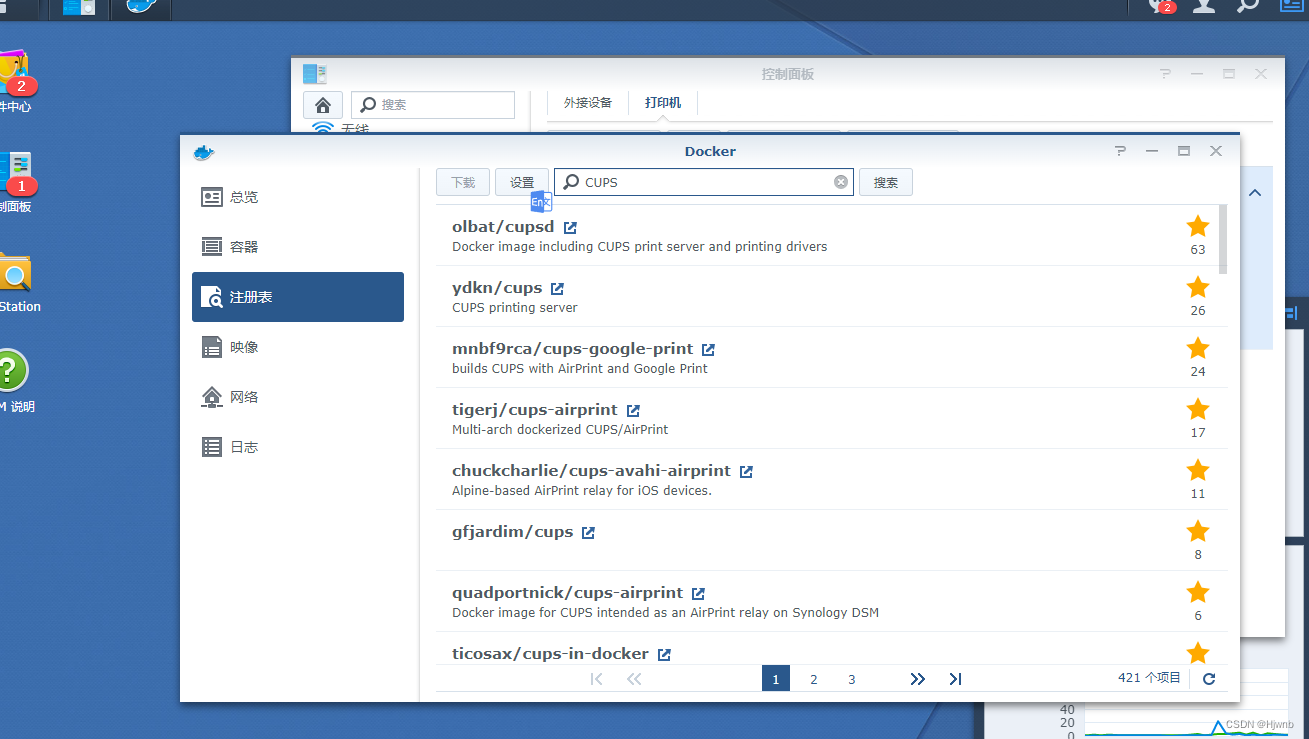The width and height of the screenshot is (1309, 739).
Task: Go to results page 2
Action: 814,679
